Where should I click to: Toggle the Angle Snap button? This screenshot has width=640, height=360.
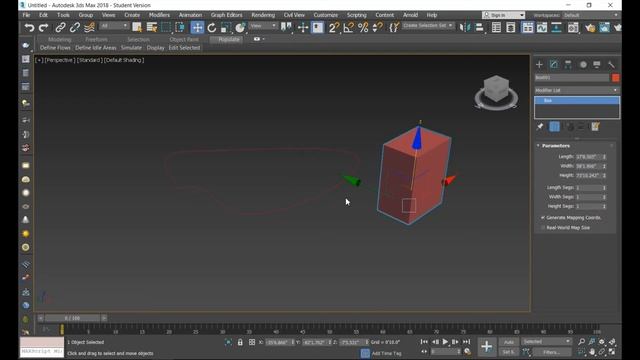[349, 27]
